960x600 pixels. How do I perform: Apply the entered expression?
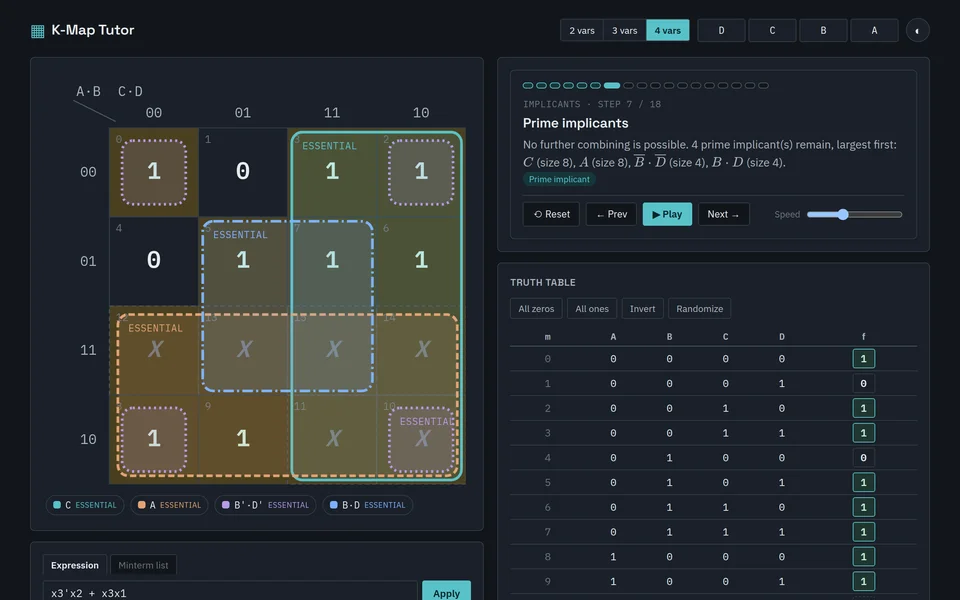[x=446, y=593]
